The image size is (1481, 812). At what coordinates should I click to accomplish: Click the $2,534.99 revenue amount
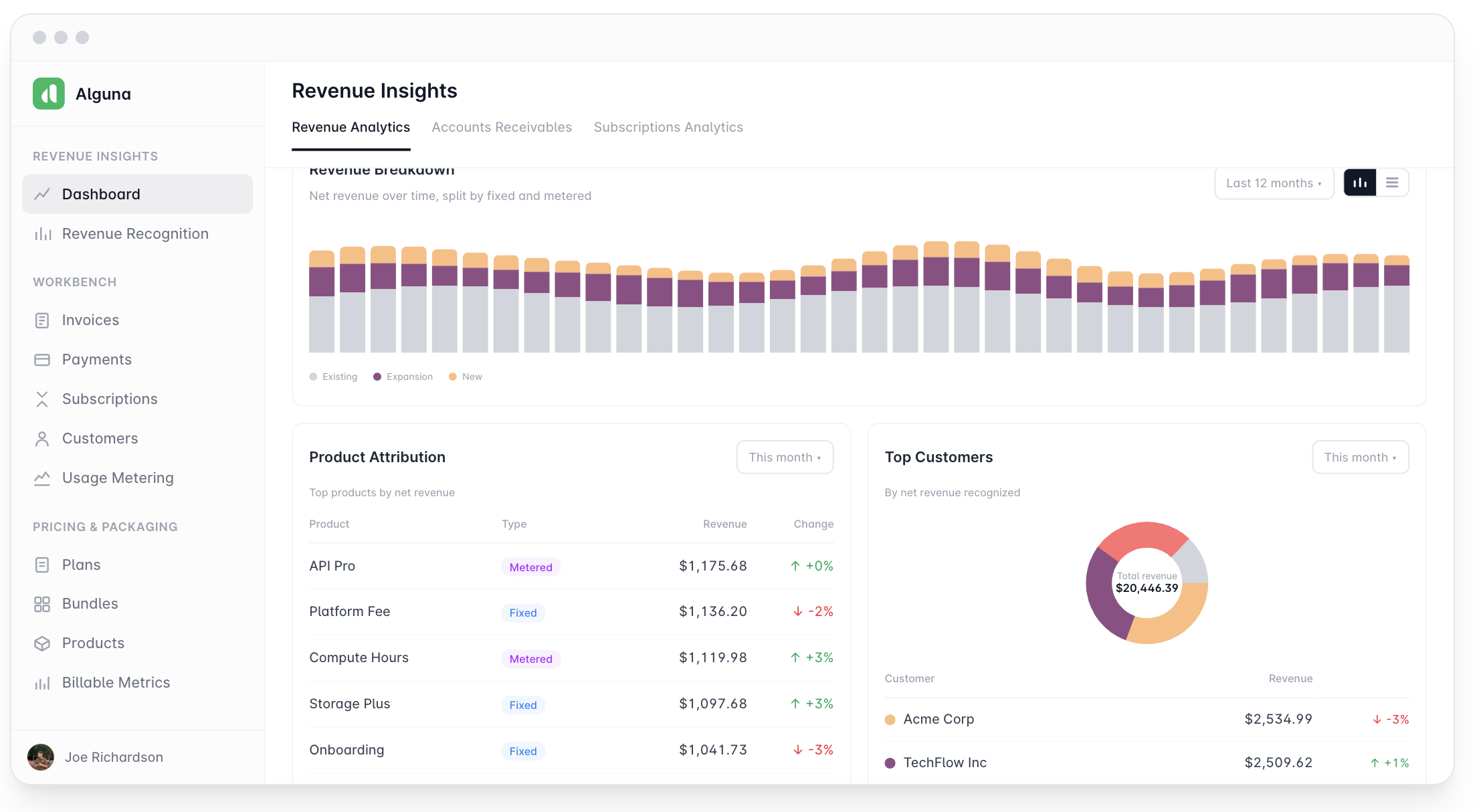tap(1278, 720)
